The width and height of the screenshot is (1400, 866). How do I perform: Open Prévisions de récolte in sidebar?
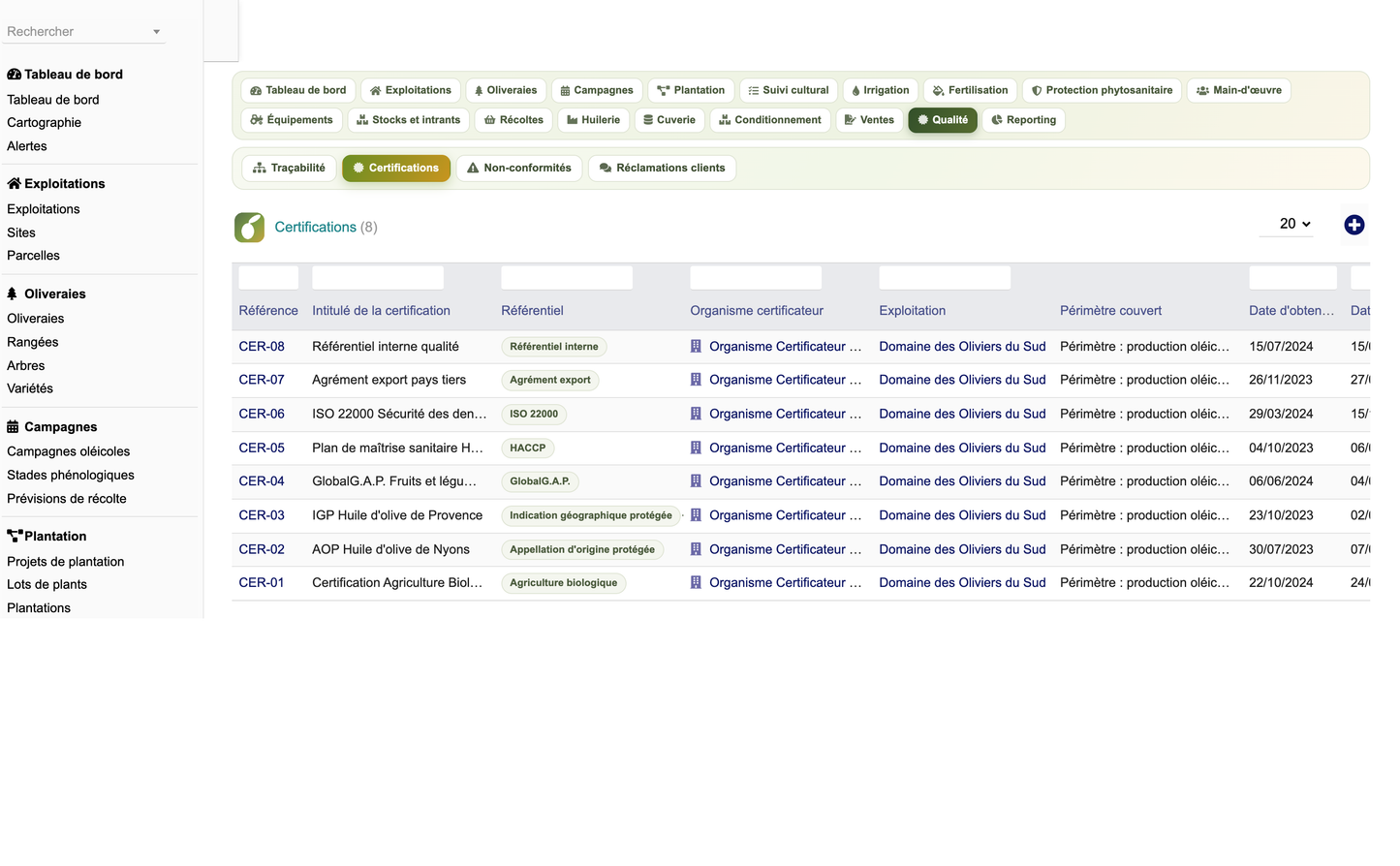[67, 499]
